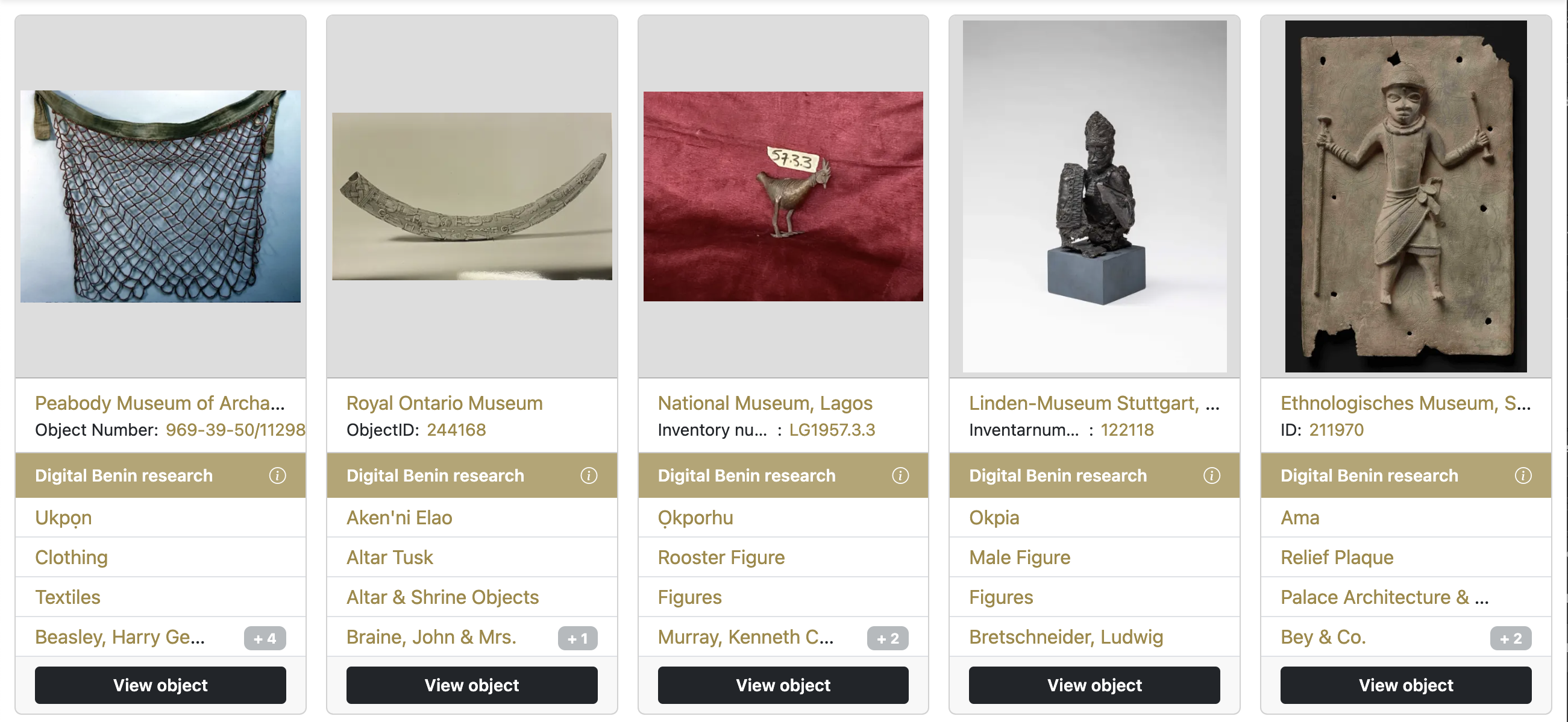Select the Bretschneider, Ludwig provenance link
This screenshot has height=722, width=1568.
1066,637
